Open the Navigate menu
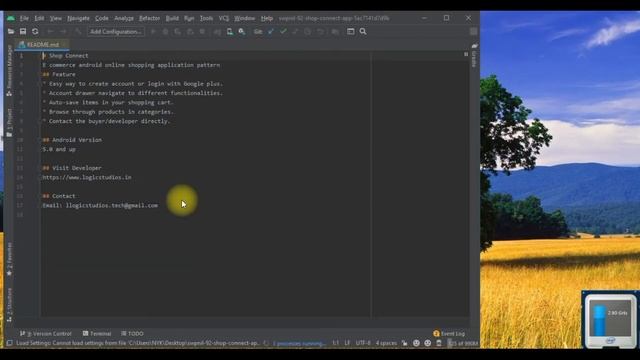Screen dimensions: 640x360 (x=78, y=18)
